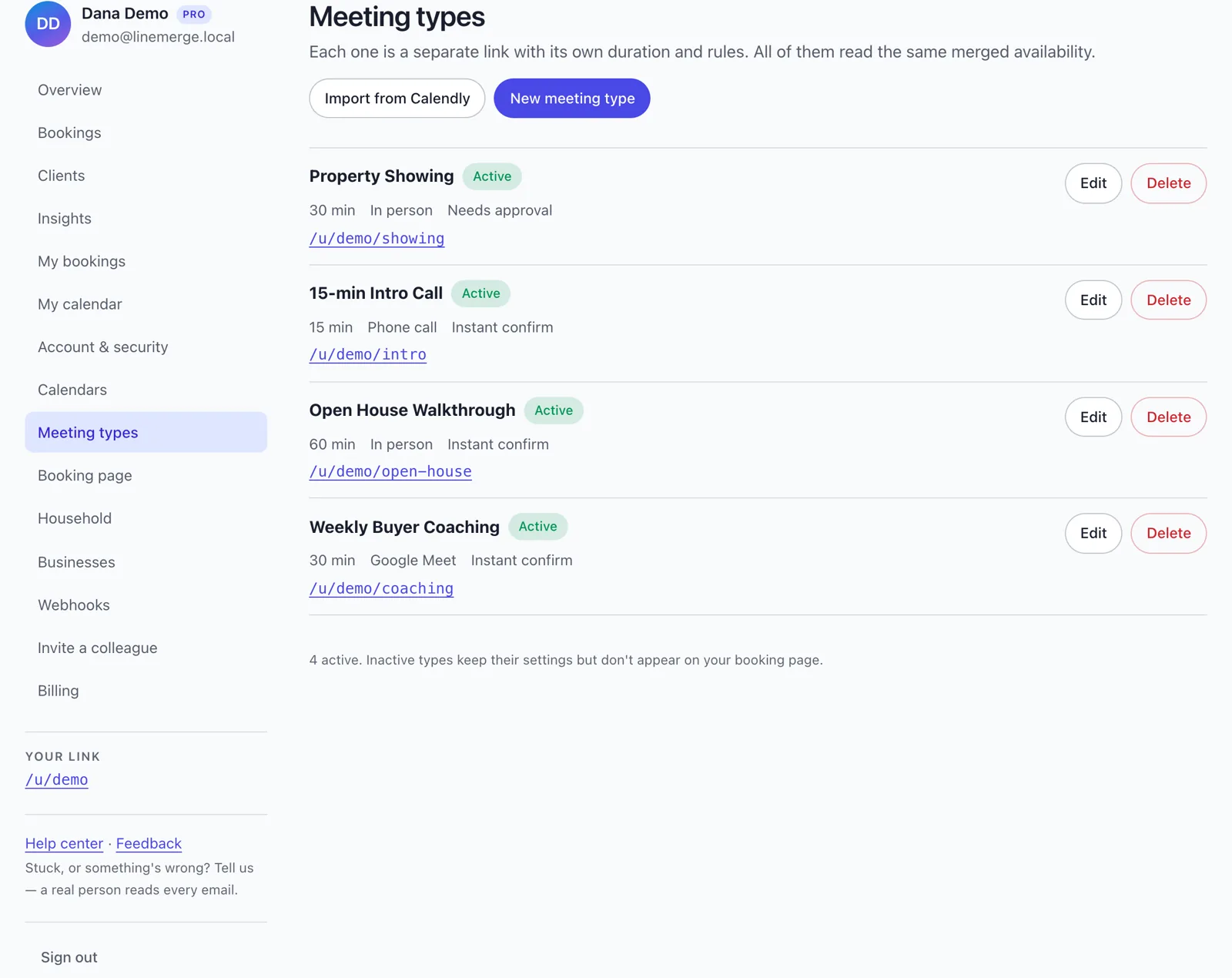Open the /u/demo/showing link

coord(377,239)
